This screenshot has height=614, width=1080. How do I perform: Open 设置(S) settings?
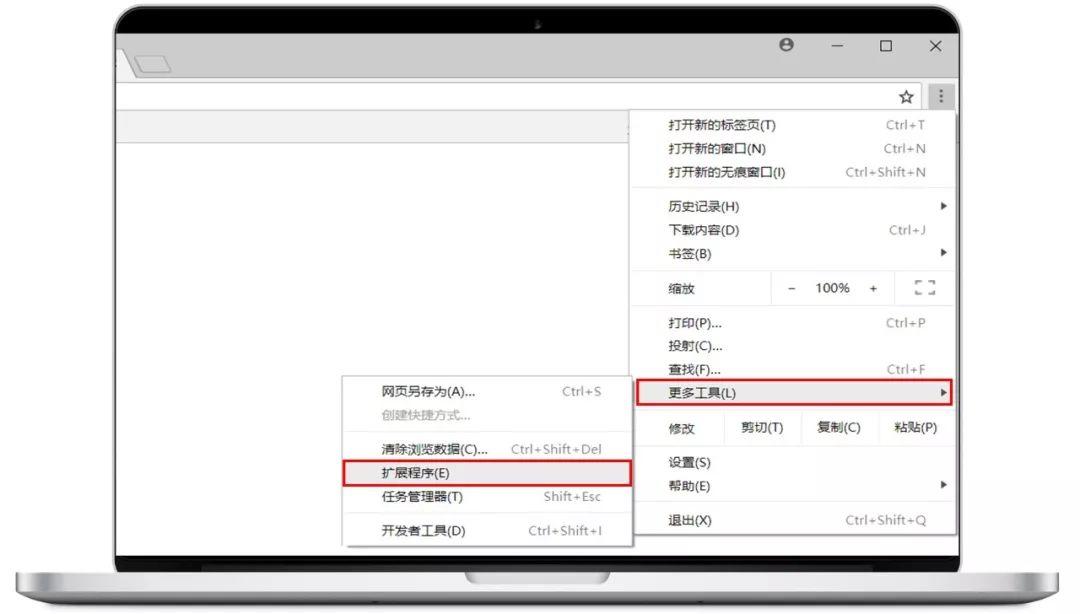[x=793, y=462]
